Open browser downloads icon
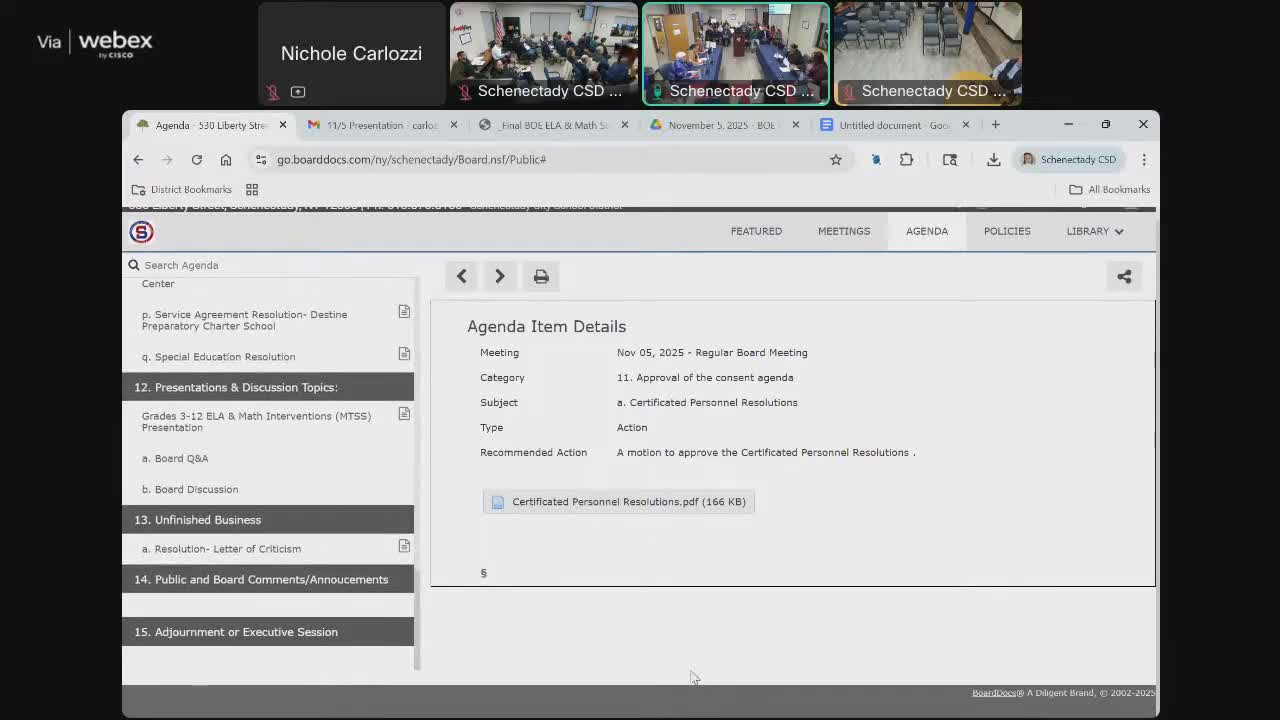This screenshot has height=720, width=1280. pos(993,160)
